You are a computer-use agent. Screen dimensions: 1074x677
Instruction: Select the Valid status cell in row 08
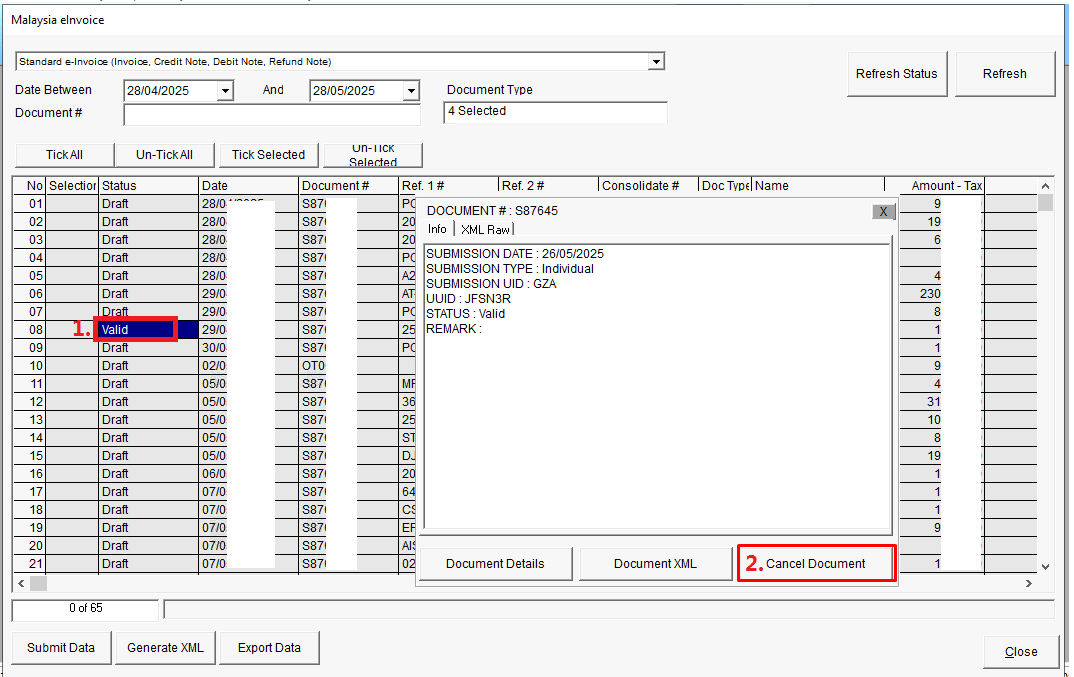pyautogui.click(x=136, y=330)
